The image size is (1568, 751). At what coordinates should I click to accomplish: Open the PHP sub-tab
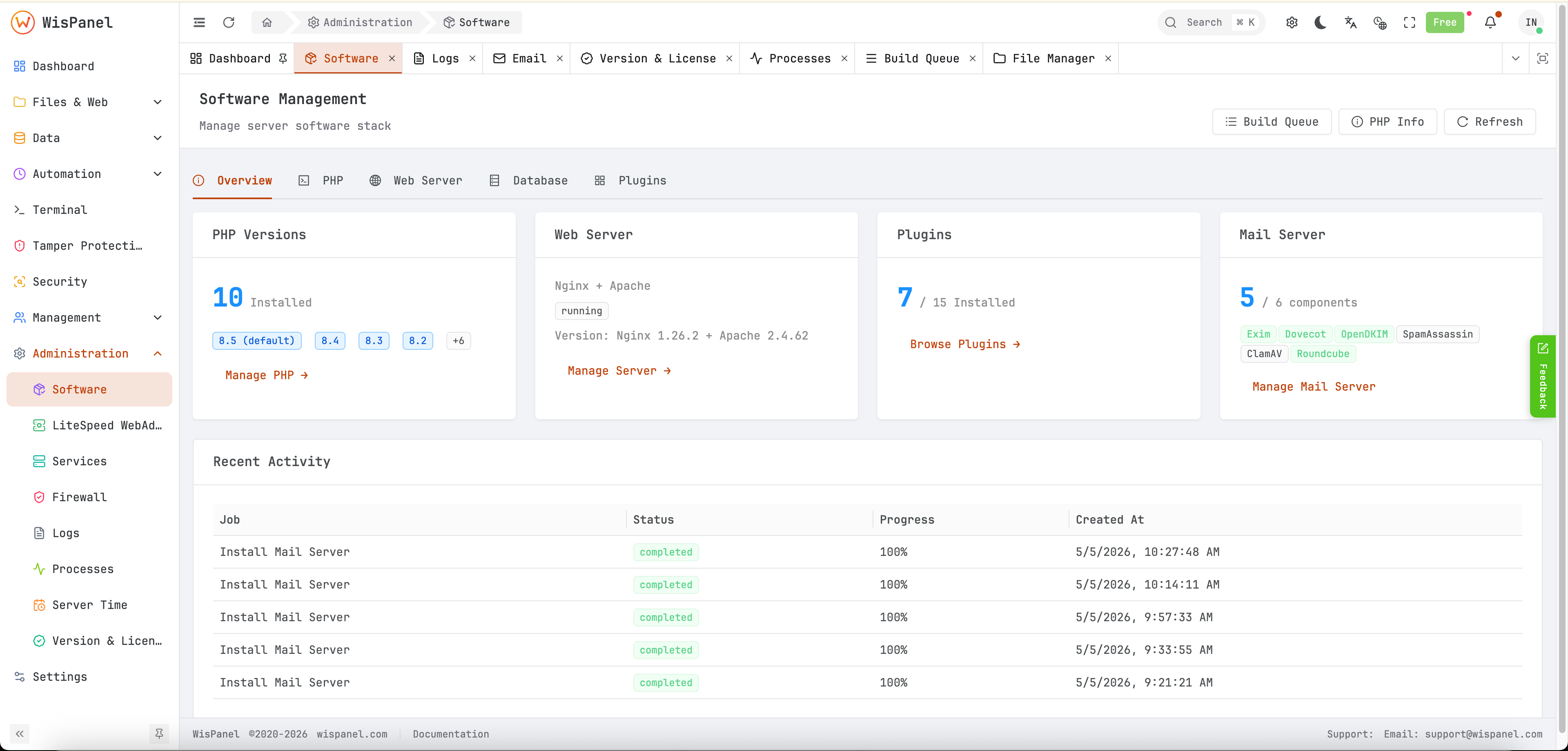[321, 181]
